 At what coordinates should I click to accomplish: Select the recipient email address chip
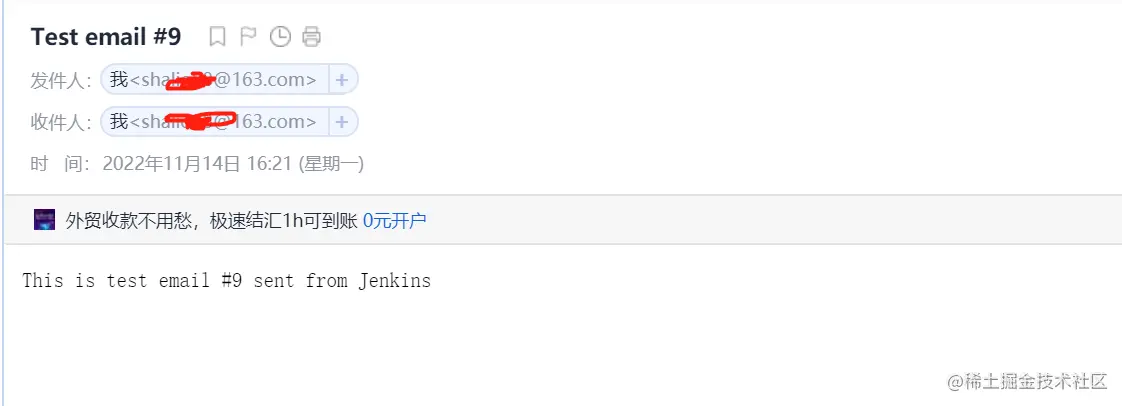pyautogui.click(x=215, y=122)
